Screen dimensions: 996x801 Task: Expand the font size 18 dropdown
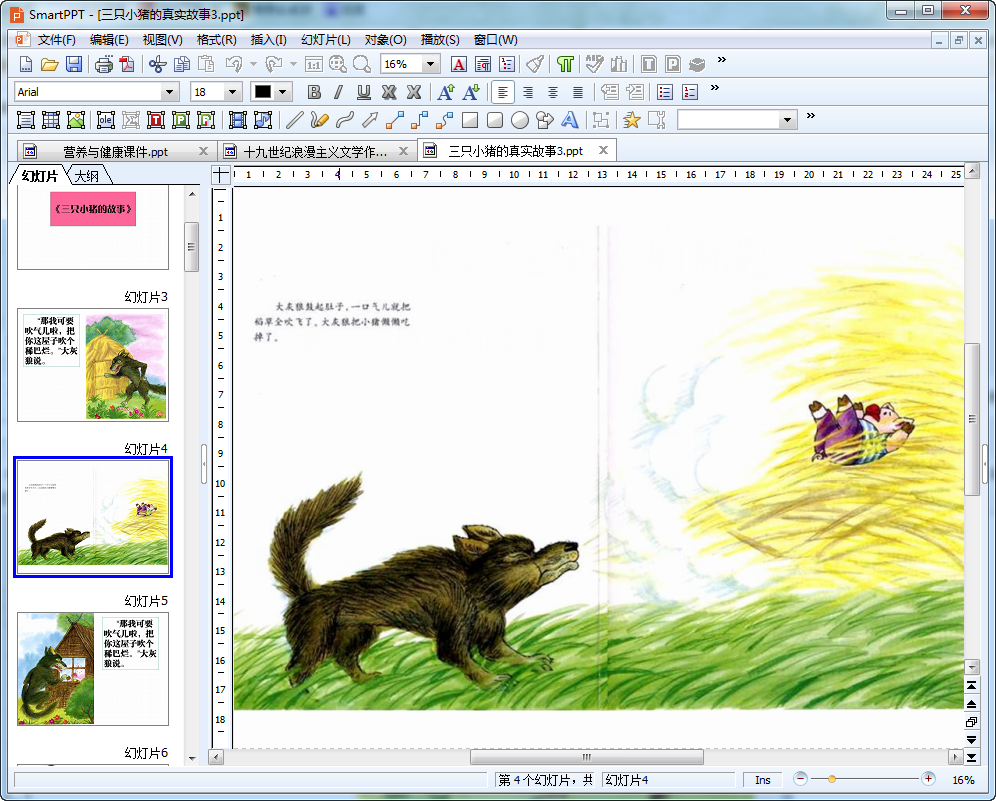pos(232,92)
